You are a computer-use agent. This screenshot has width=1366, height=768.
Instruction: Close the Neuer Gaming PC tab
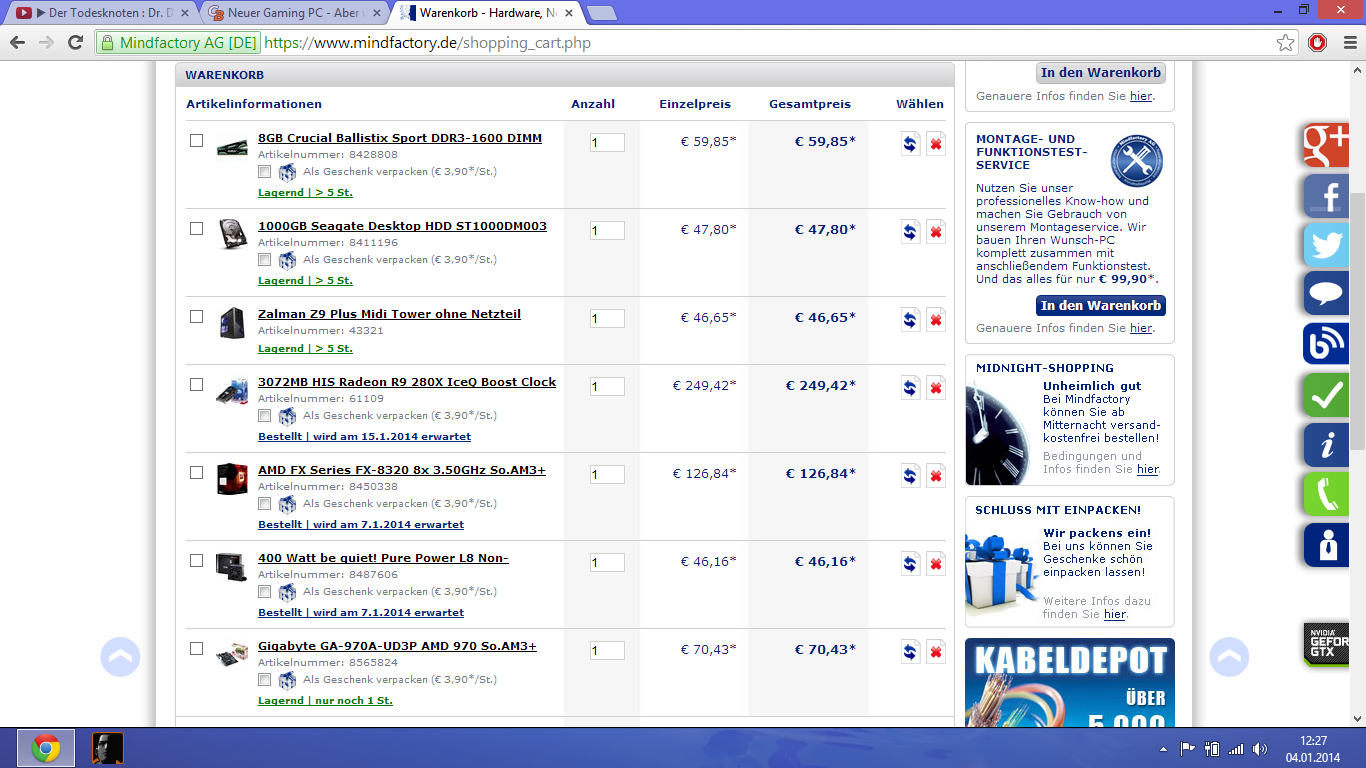(377, 13)
